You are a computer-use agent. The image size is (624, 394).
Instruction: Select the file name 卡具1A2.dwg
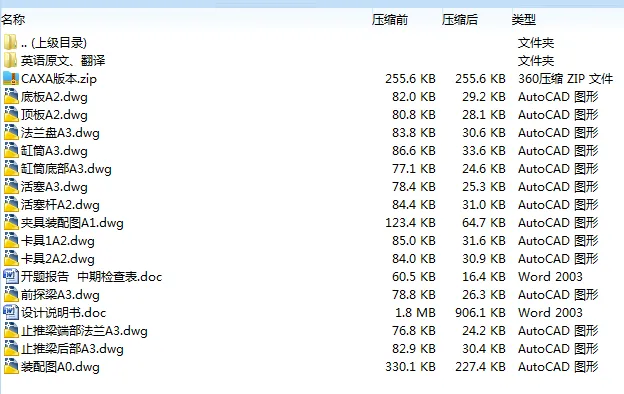(x=58, y=241)
